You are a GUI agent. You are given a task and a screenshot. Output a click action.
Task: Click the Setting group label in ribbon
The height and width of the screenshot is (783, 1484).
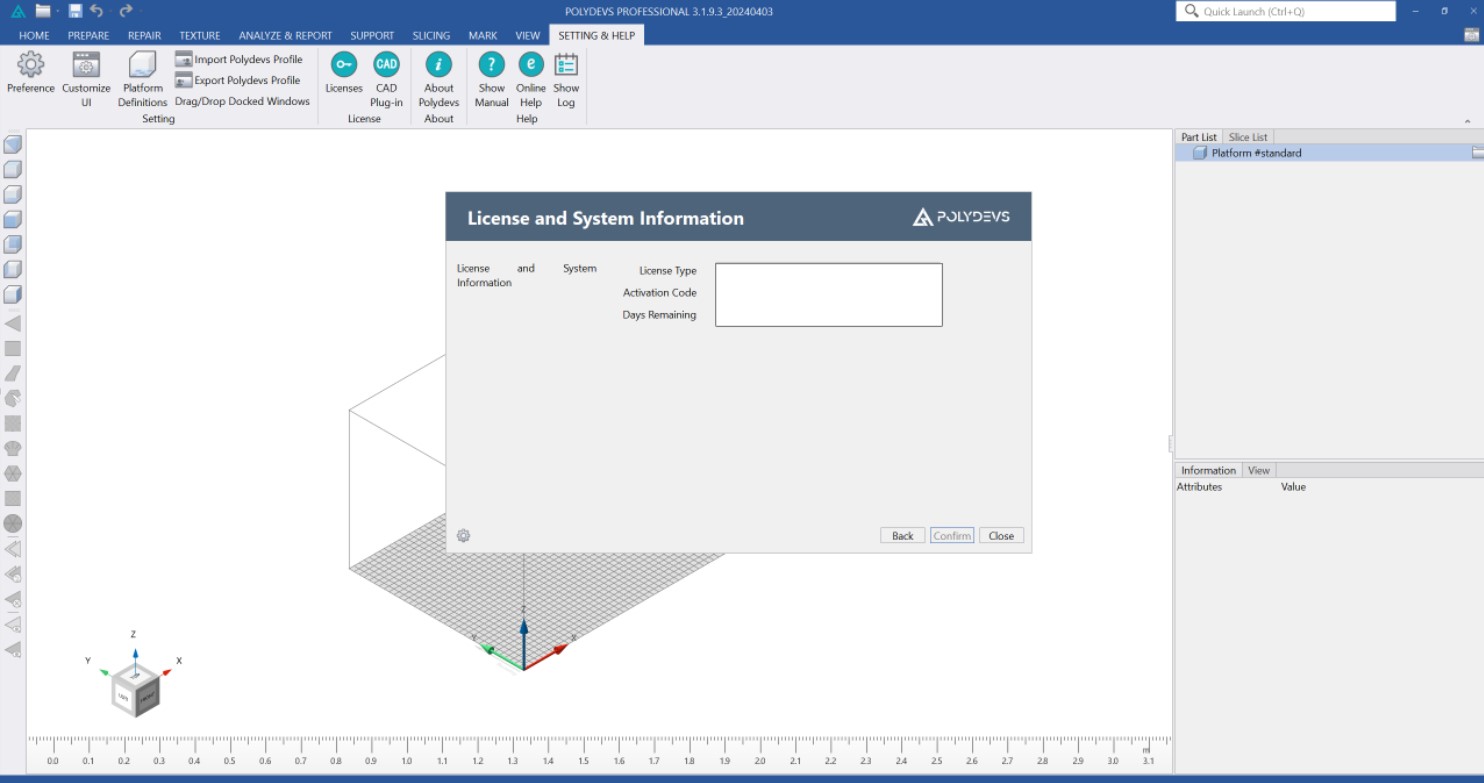point(158,119)
